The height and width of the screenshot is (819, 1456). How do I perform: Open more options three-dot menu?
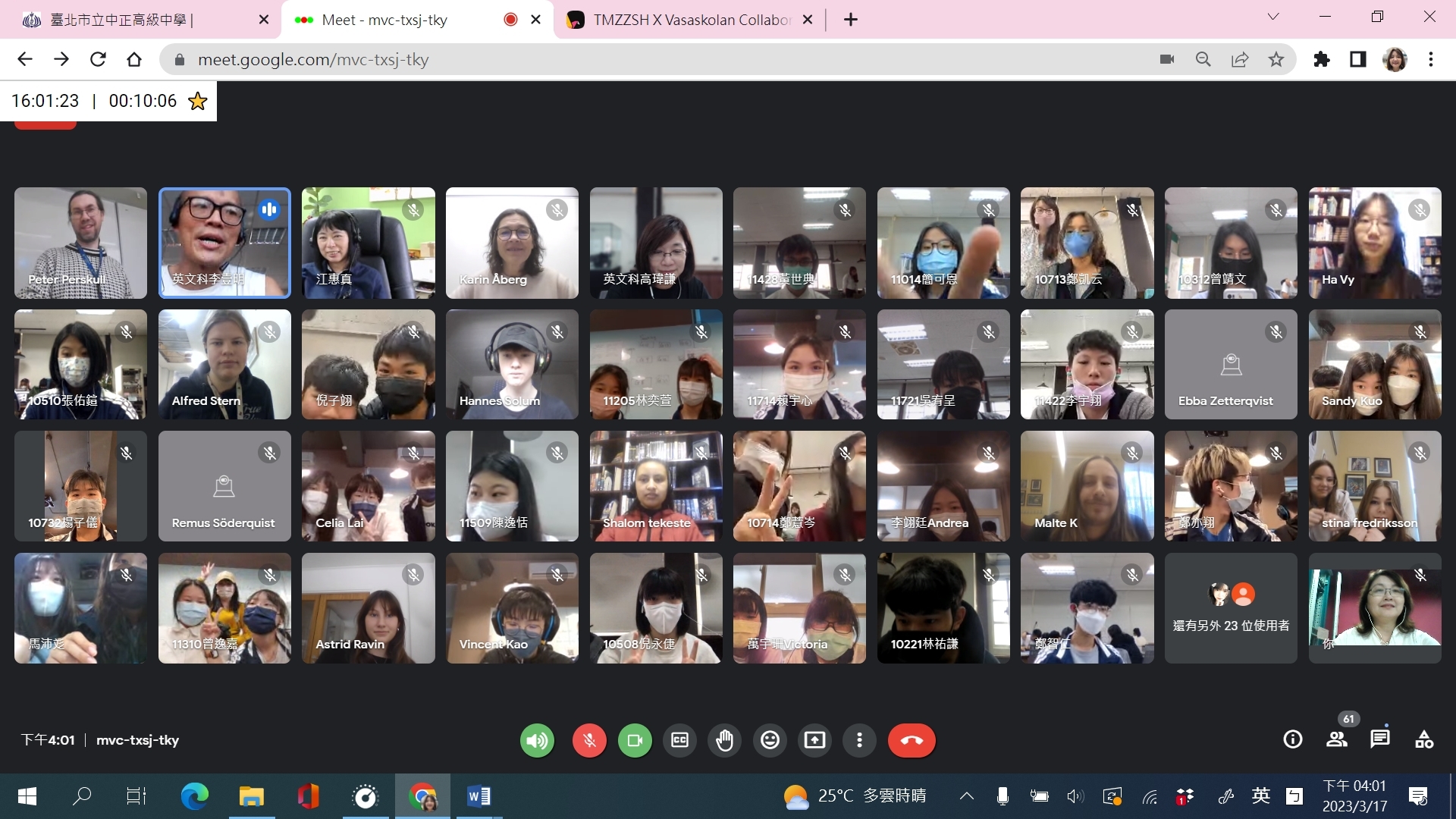[859, 740]
